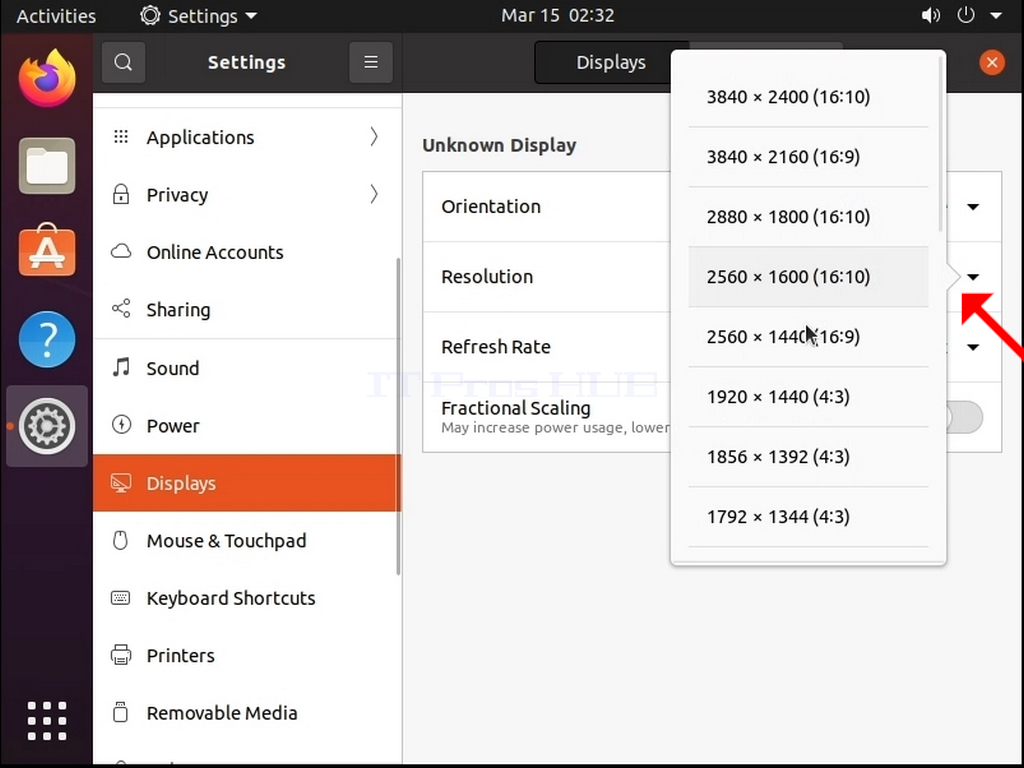Open the clock showing Mar 15 02:32
The image size is (1024, 768).
click(x=558, y=16)
